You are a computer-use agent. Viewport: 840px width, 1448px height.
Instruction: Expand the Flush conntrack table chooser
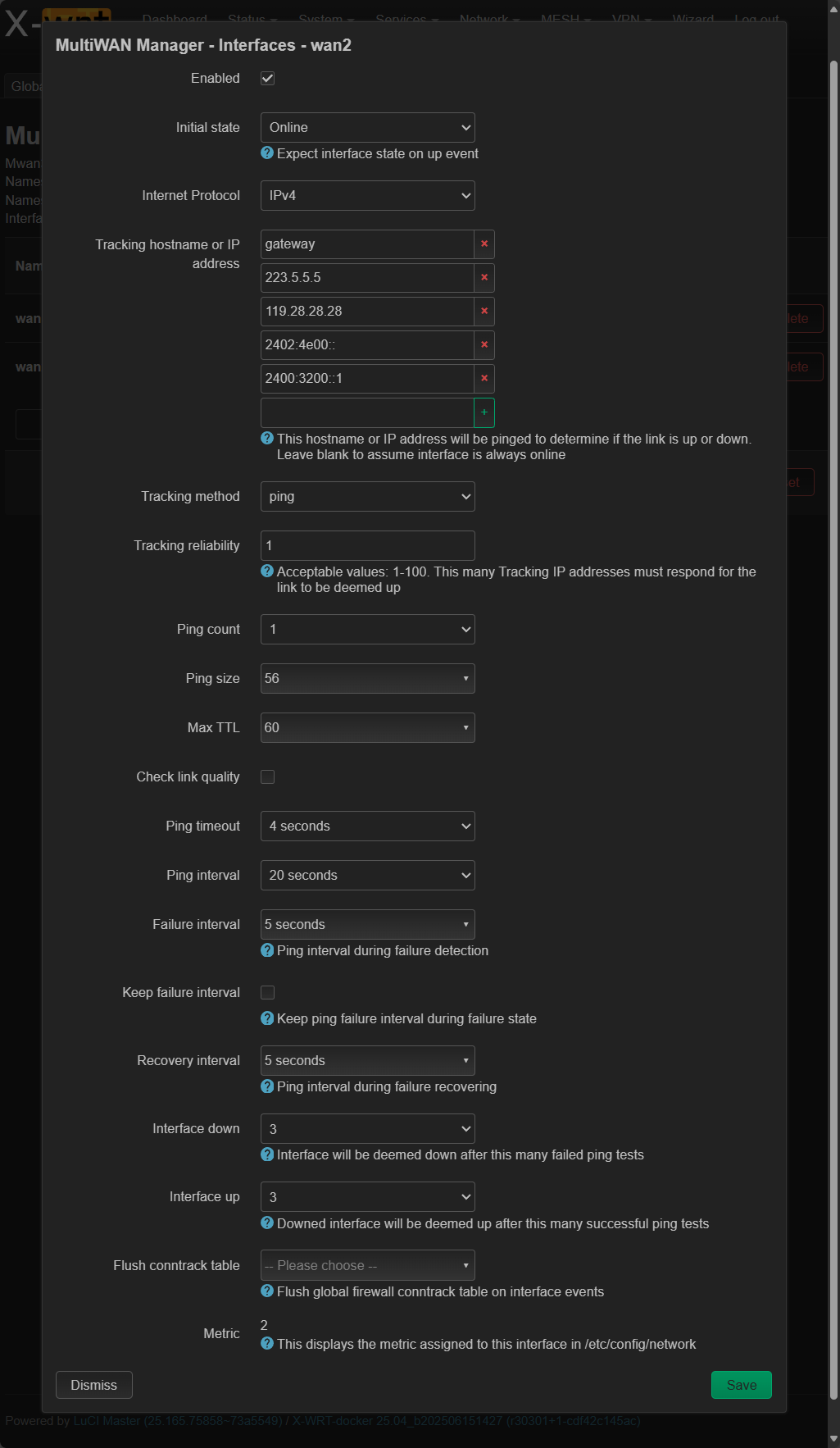point(368,1266)
